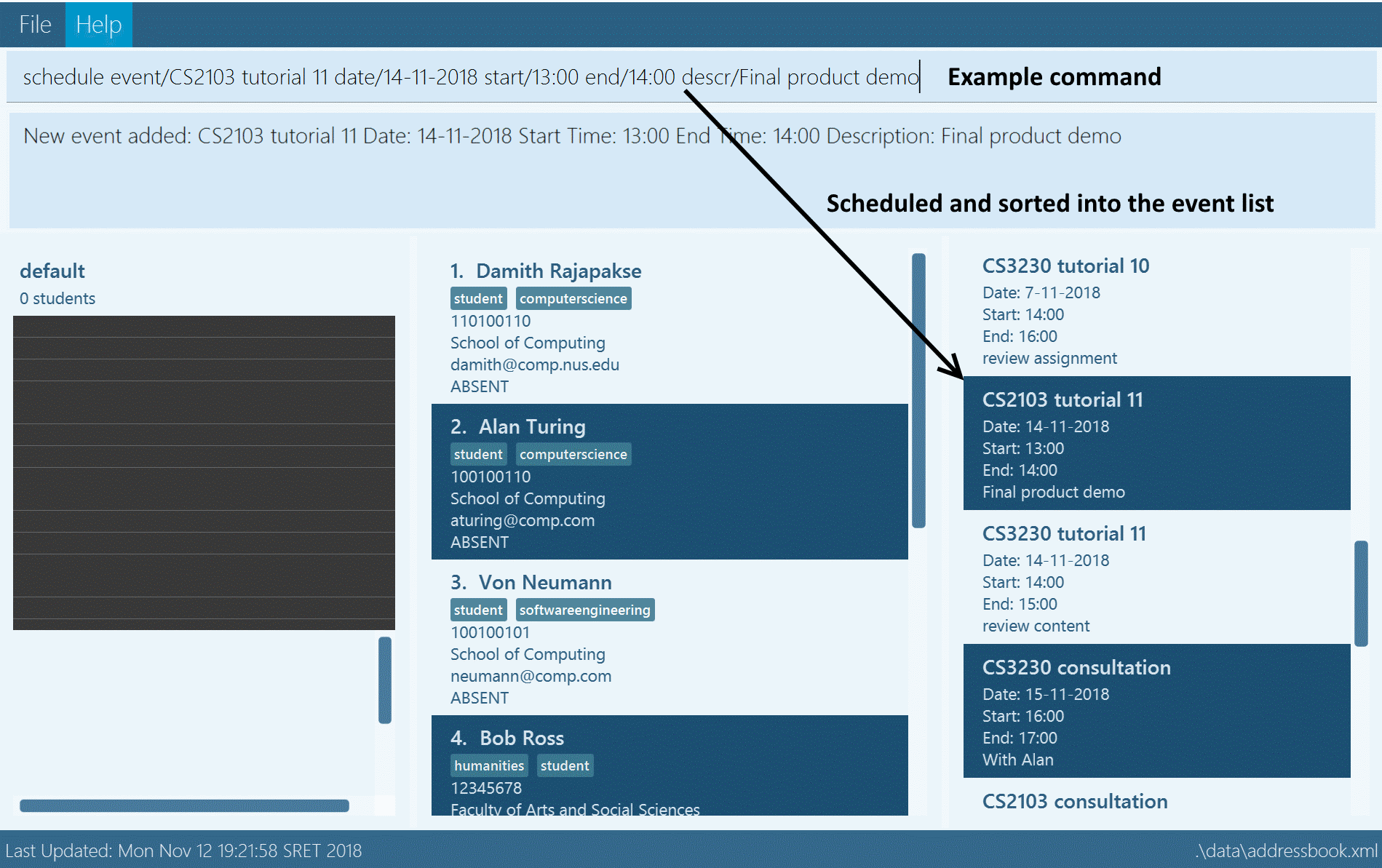The height and width of the screenshot is (868, 1382).
Task: Click the student tag on Alan Turing
Action: click(x=478, y=454)
